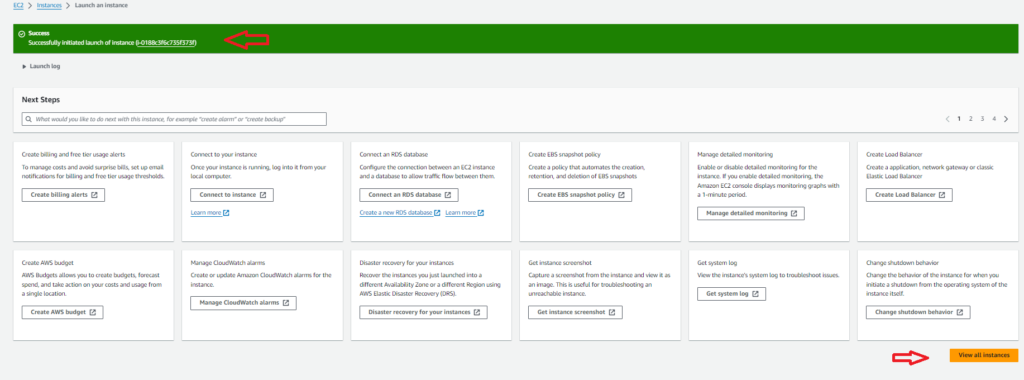The width and height of the screenshot is (1024, 380).
Task: Click Create billing alerts button
Action: 63,195
